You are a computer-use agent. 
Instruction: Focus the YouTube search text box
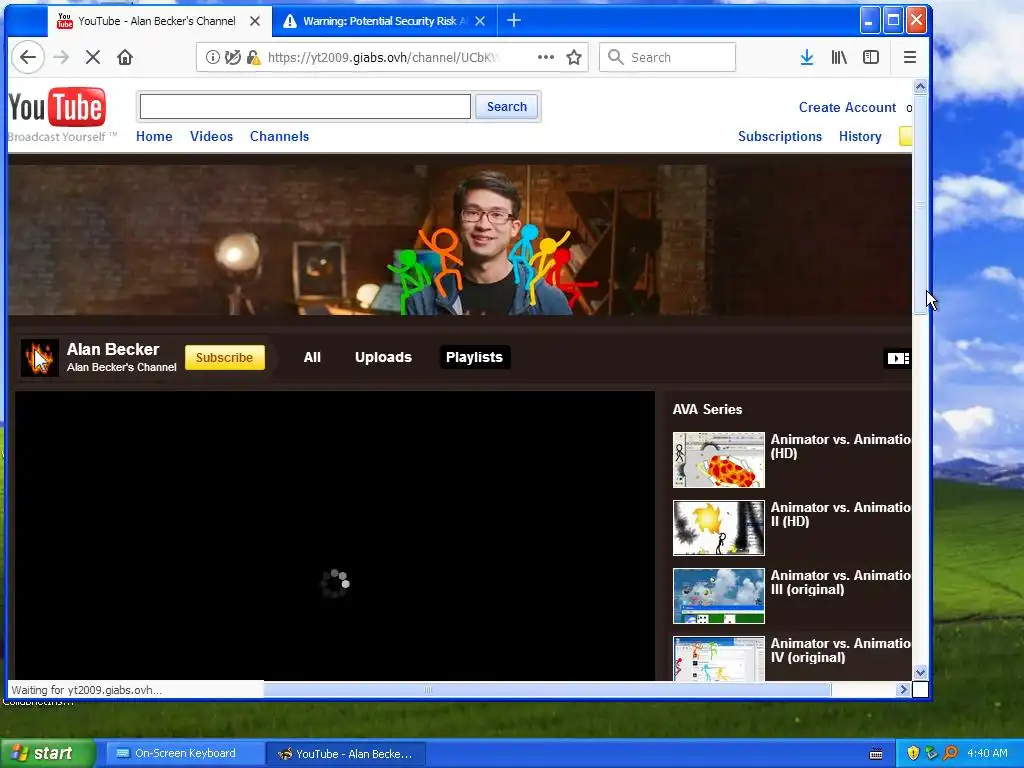305,106
